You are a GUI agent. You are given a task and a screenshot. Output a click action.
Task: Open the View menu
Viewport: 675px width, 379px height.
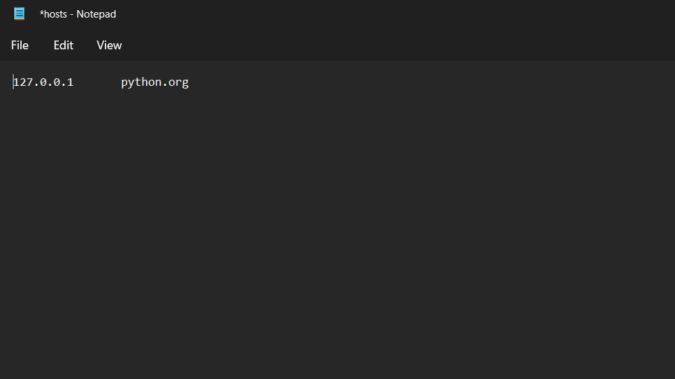109,45
